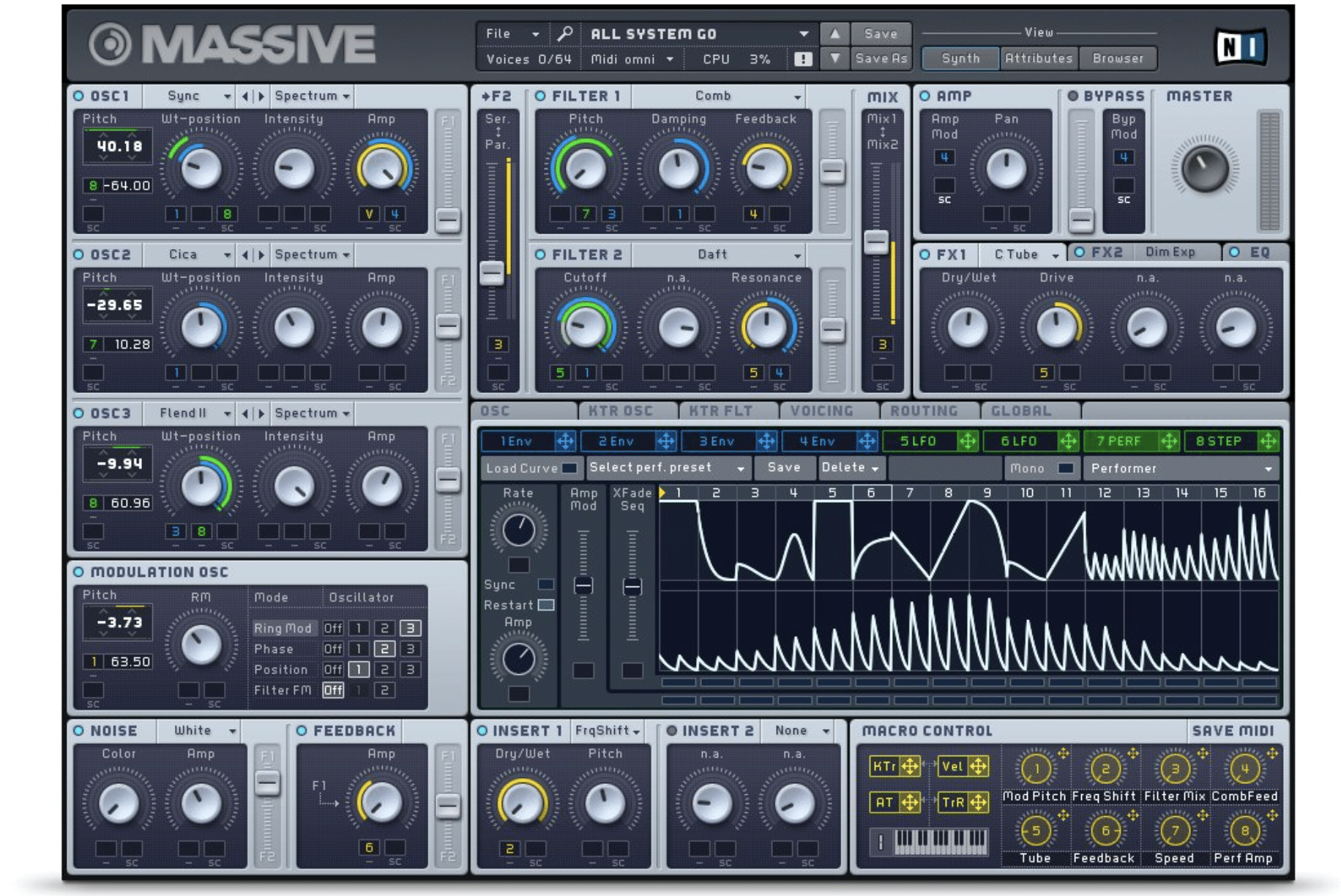The width and height of the screenshot is (1341, 896).
Task: Toggle OSC1 power button
Action: click(79, 96)
